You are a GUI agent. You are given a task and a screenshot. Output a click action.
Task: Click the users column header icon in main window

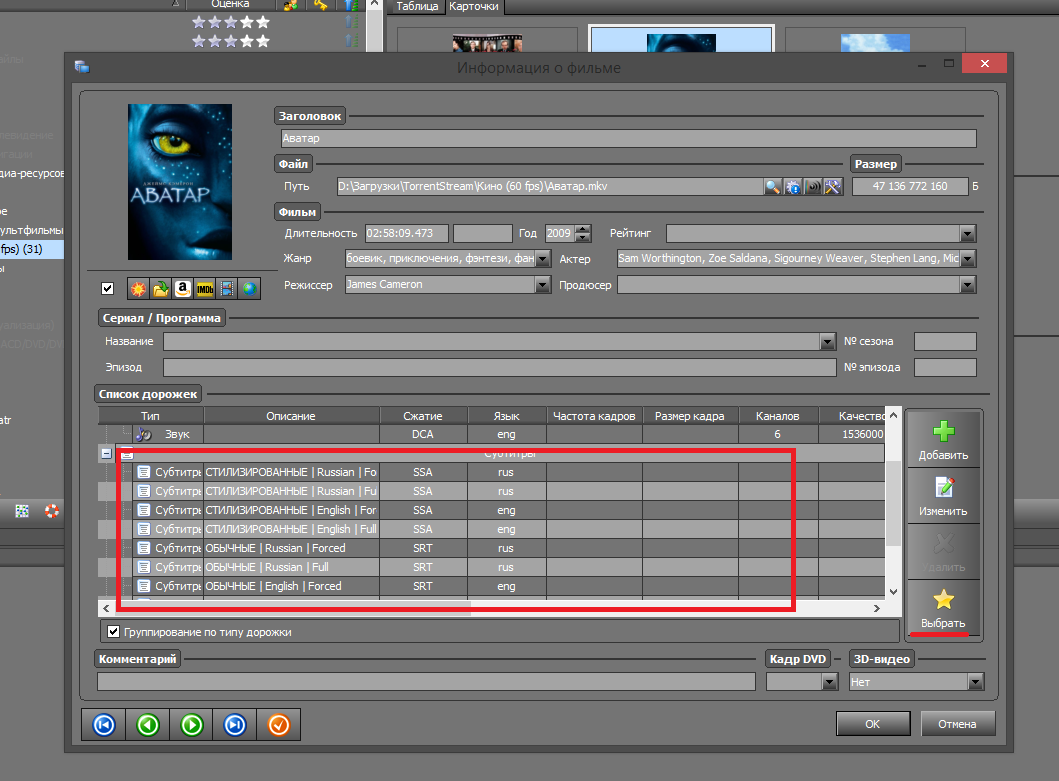click(290, 5)
